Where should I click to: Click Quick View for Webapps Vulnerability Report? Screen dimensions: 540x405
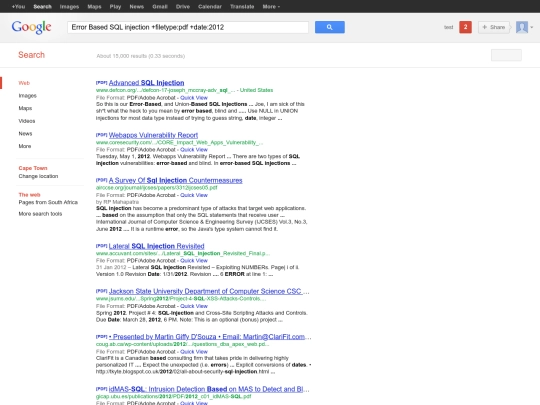(x=194, y=149)
